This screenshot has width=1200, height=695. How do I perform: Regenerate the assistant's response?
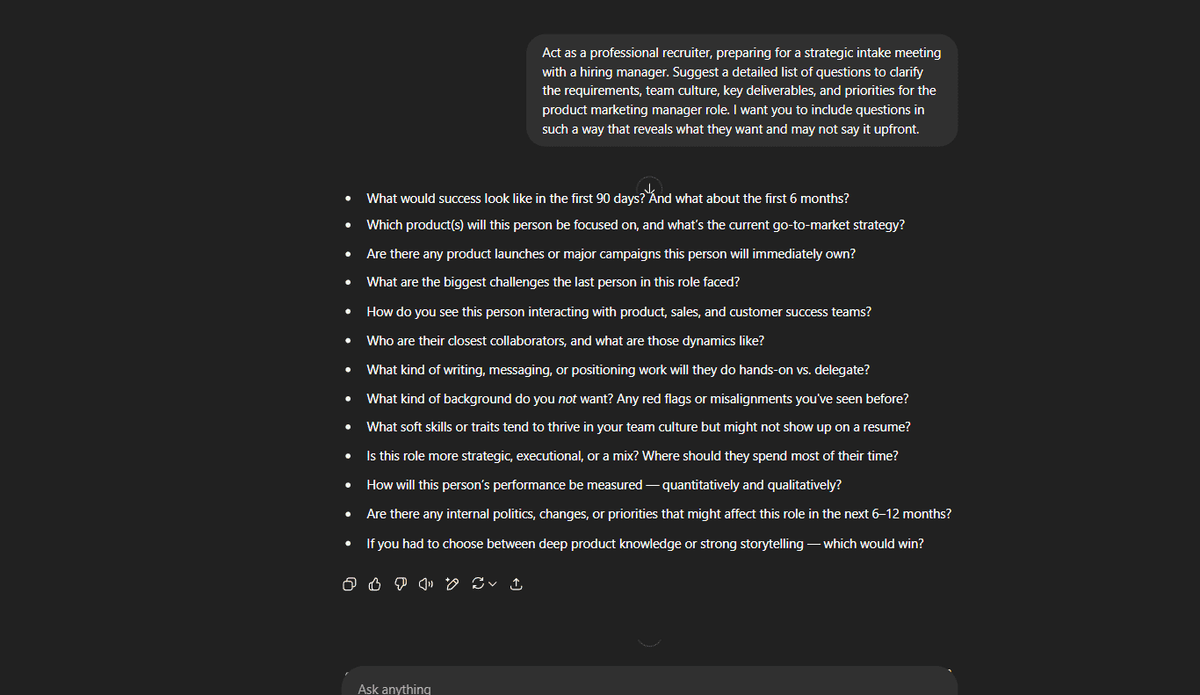click(477, 583)
